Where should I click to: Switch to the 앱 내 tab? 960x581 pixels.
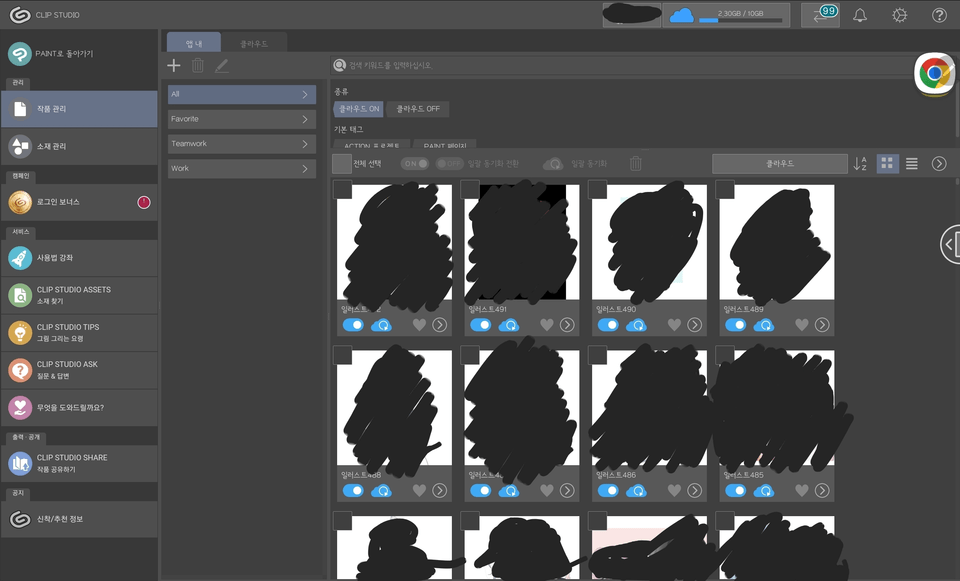click(x=194, y=43)
